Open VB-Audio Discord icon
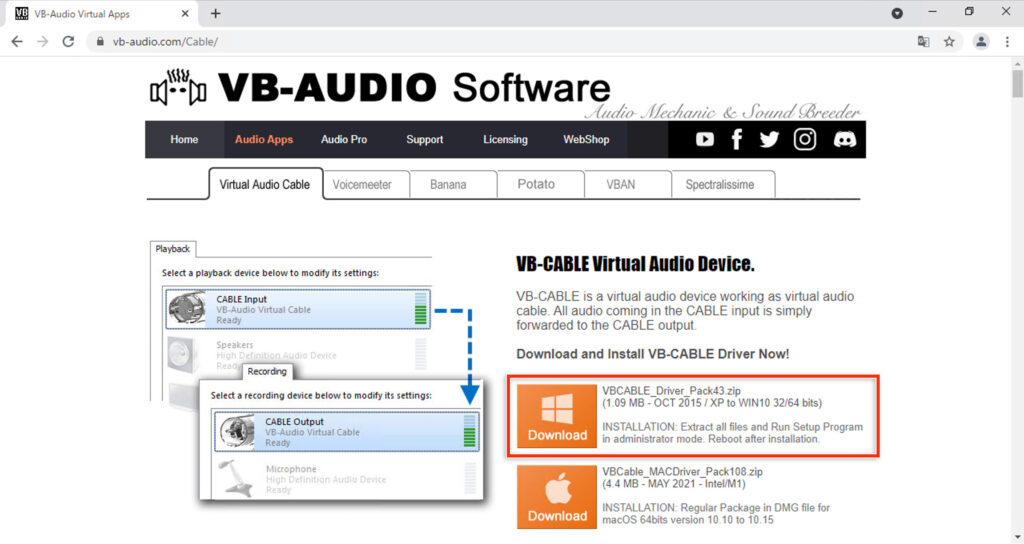Image resolution: width=1024 pixels, height=544 pixels. pos(844,139)
